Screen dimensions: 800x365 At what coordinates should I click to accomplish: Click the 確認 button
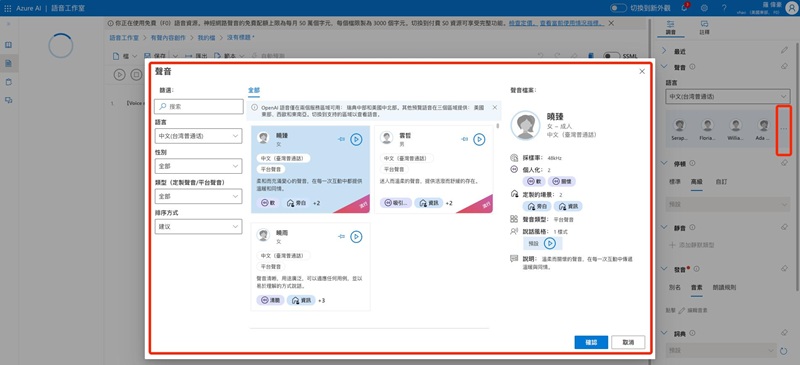(x=591, y=343)
